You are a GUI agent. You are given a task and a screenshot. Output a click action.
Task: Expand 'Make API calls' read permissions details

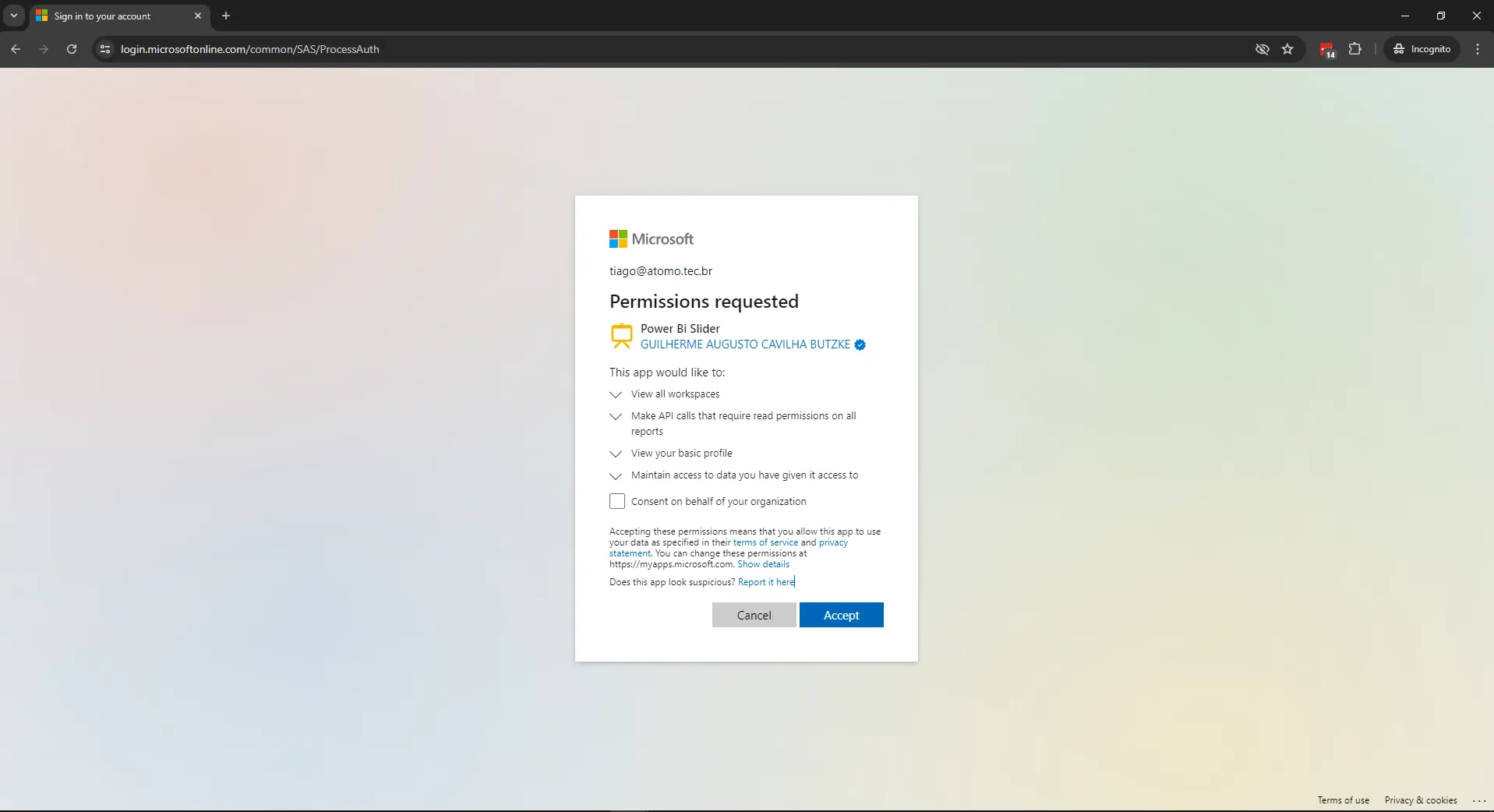point(616,416)
